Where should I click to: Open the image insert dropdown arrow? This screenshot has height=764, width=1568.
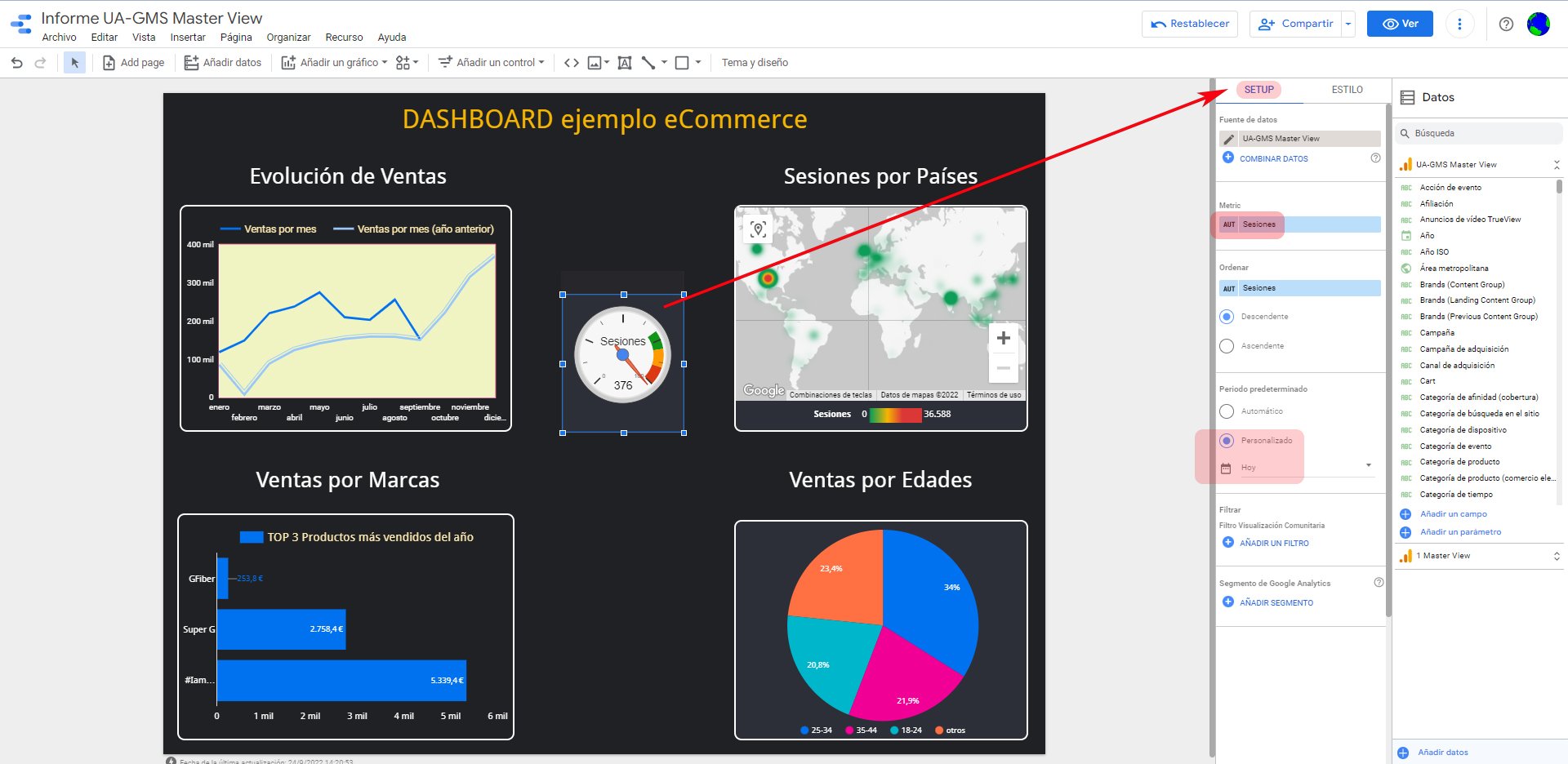[607, 62]
